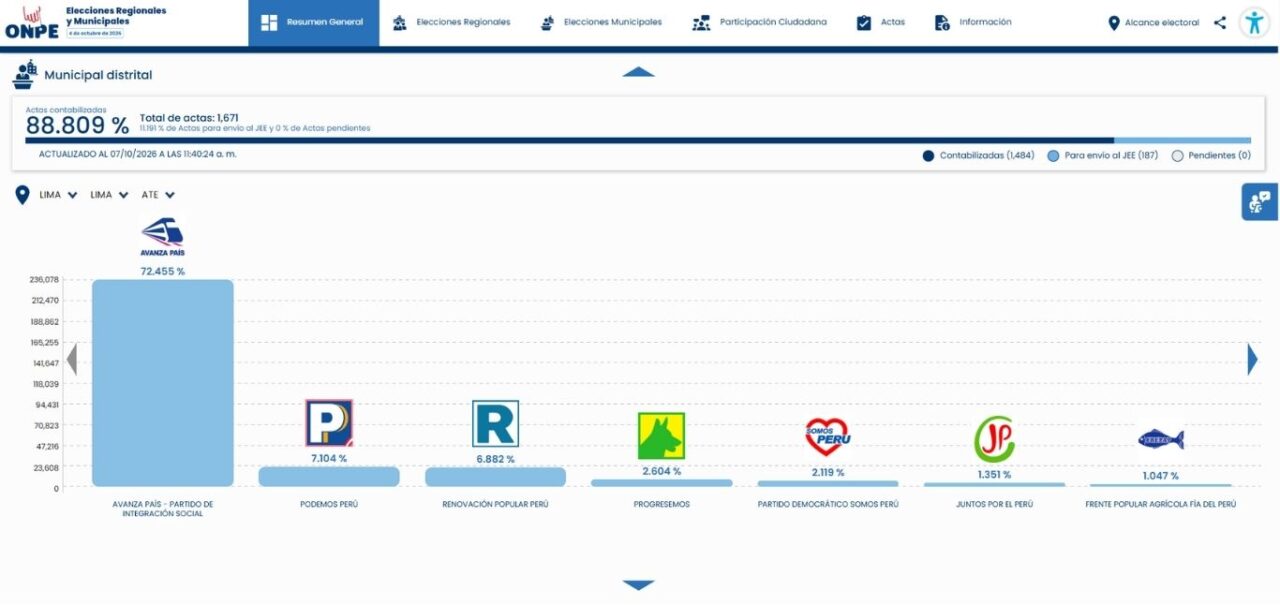
Task: Click the Podemos Perú vote bar
Action: [329, 477]
